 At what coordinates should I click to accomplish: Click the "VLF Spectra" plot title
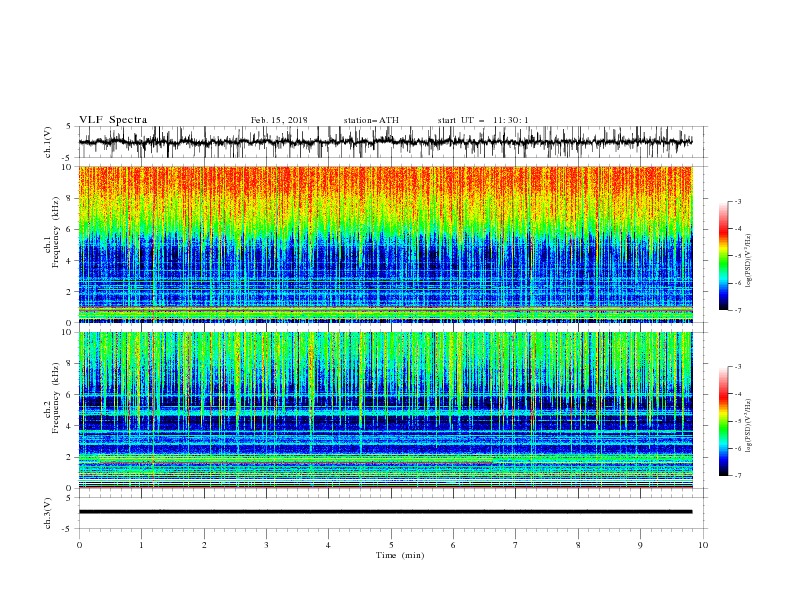pos(113,120)
